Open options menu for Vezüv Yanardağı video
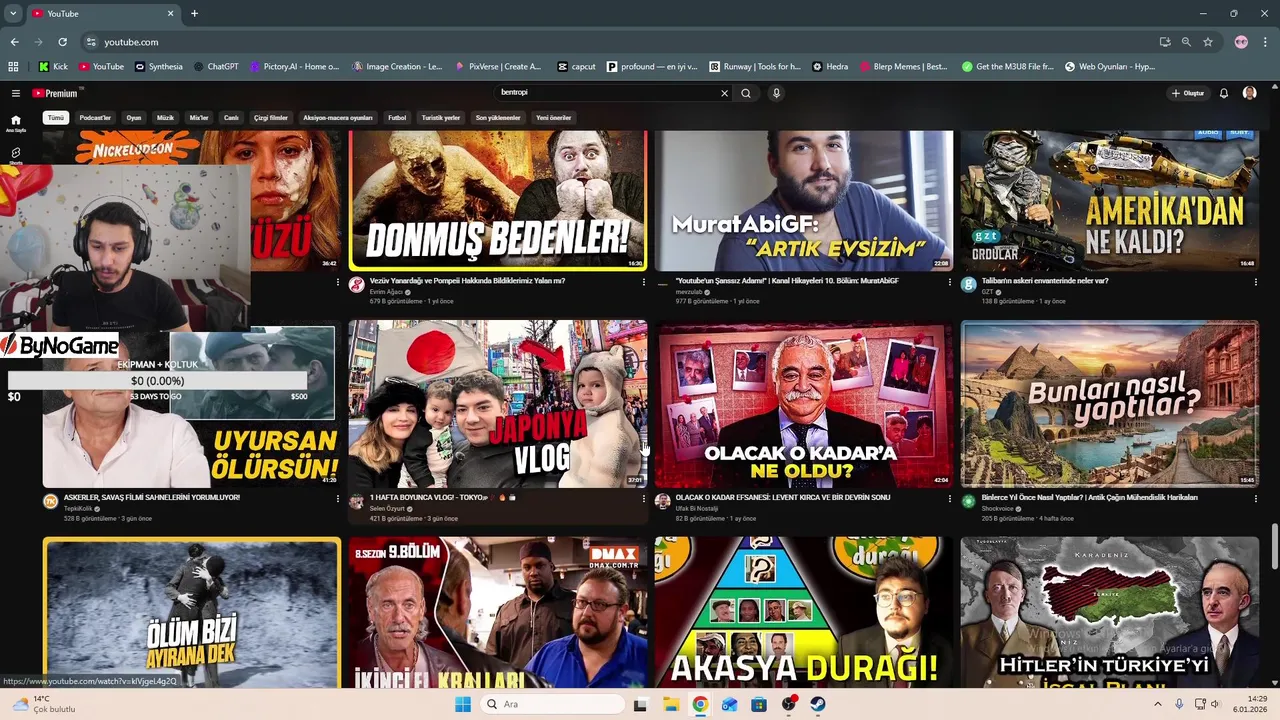The image size is (1280, 720). (x=643, y=282)
